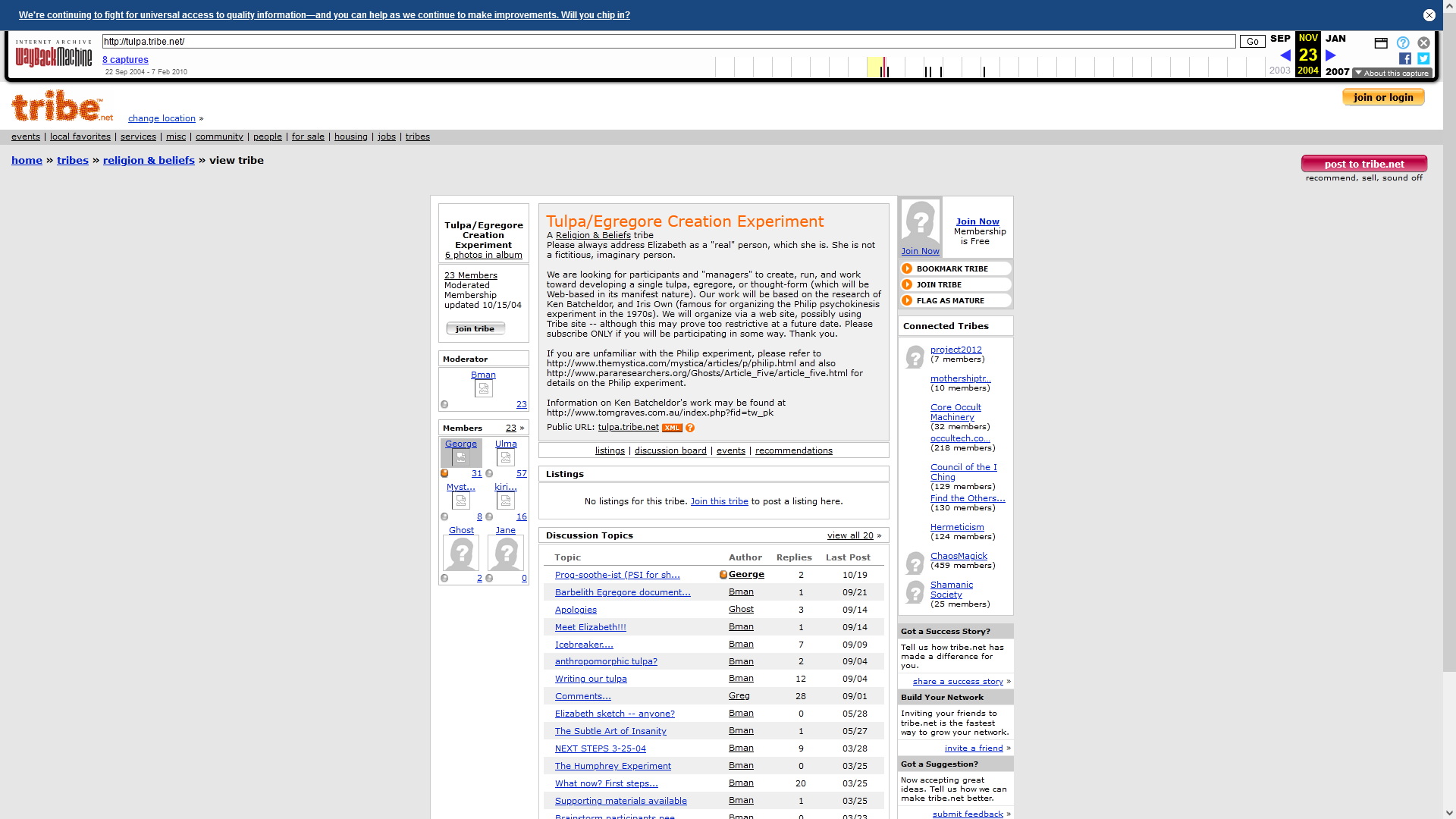The height and width of the screenshot is (819, 1456).
Task: Share capture via Facebook icon
Action: 1405,59
